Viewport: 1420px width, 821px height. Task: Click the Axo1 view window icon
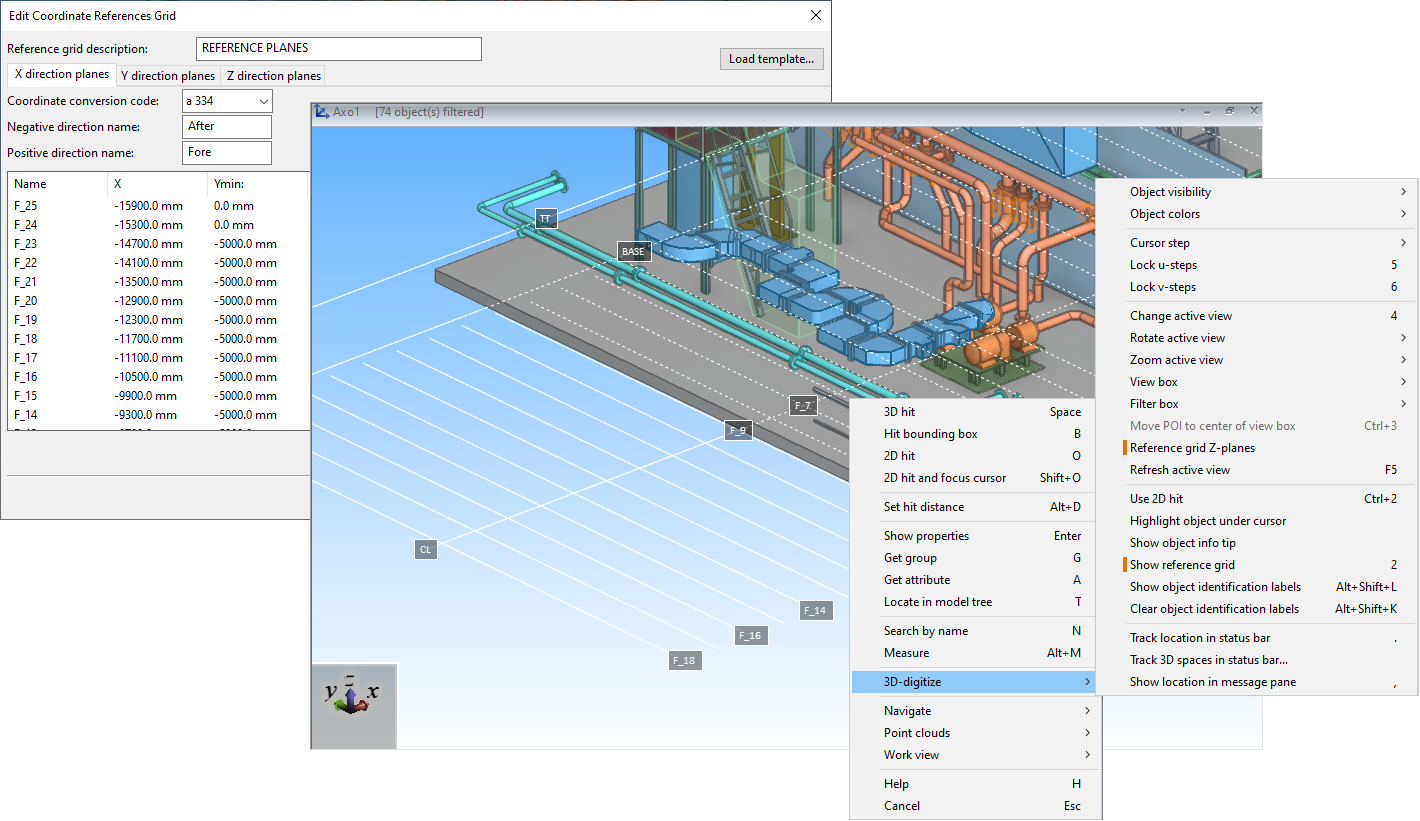(321, 112)
